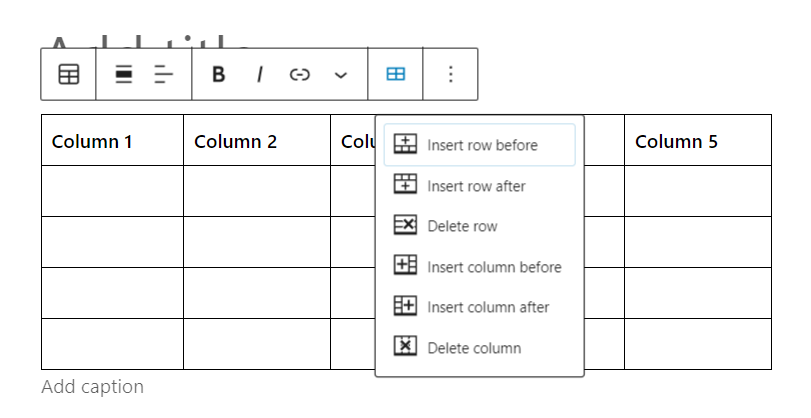Viewport: 811px width, 418px height.
Task: Click the Add caption field
Action: pos(93,387)
